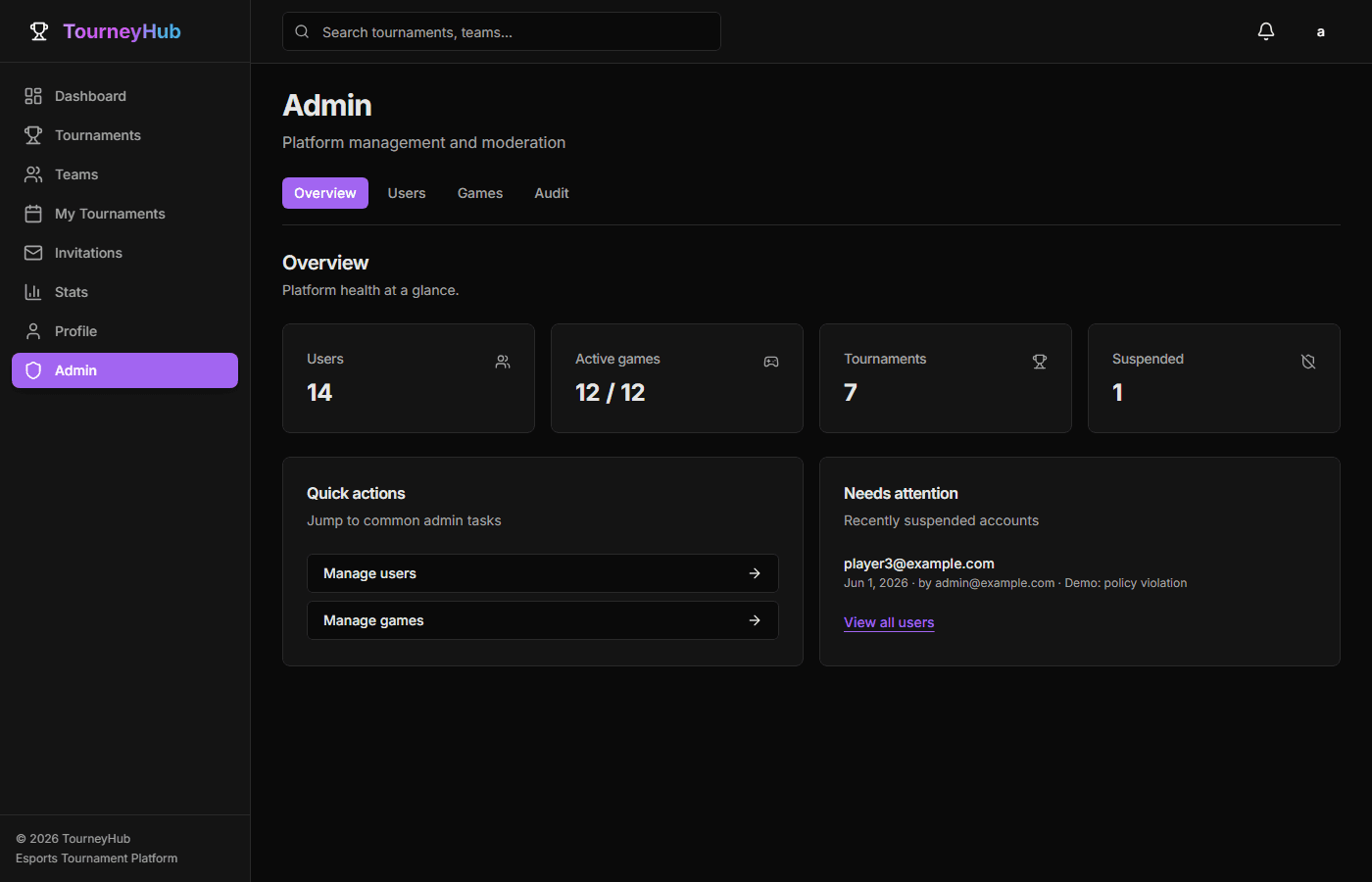This screenshot has height=882, width=1372.
Task: Switch to the Overview tab
Action: click(x=325, y=193)
